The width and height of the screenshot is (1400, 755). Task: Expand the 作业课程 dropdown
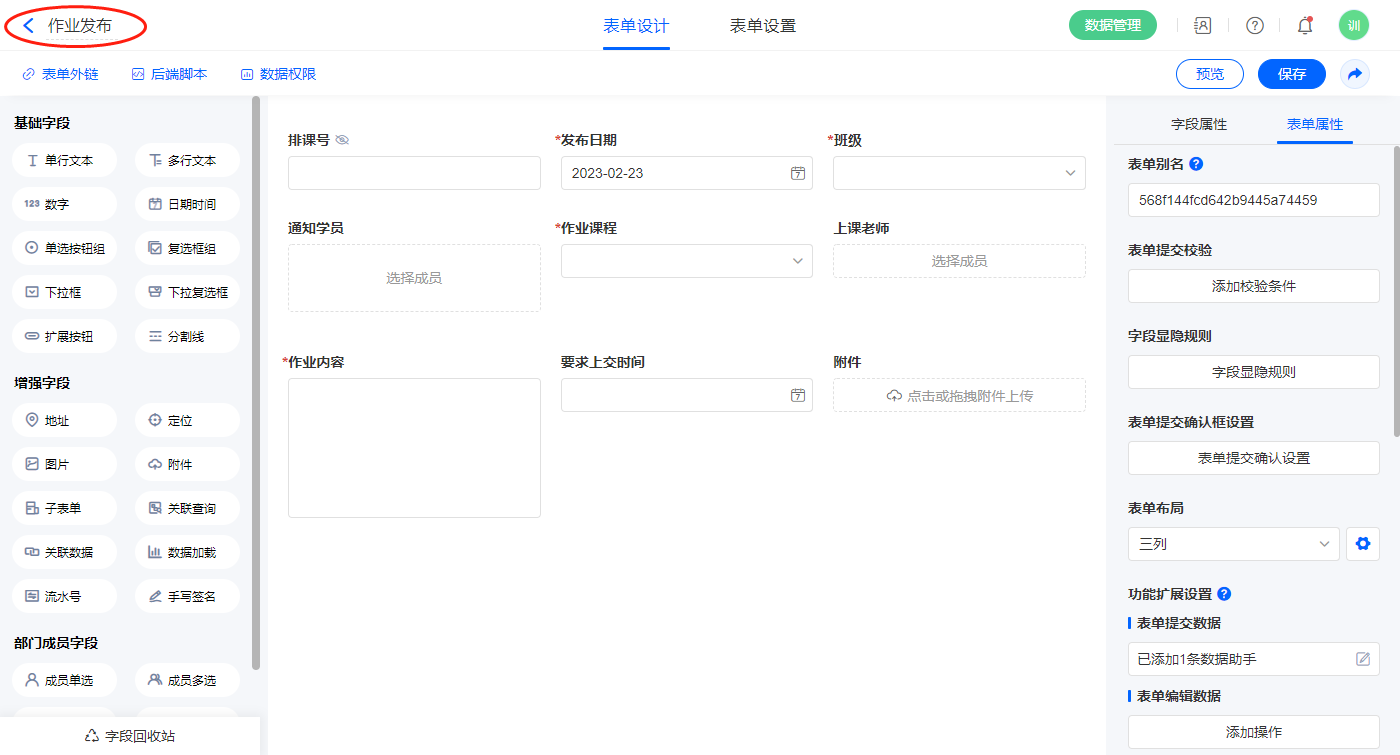[686, 261]
